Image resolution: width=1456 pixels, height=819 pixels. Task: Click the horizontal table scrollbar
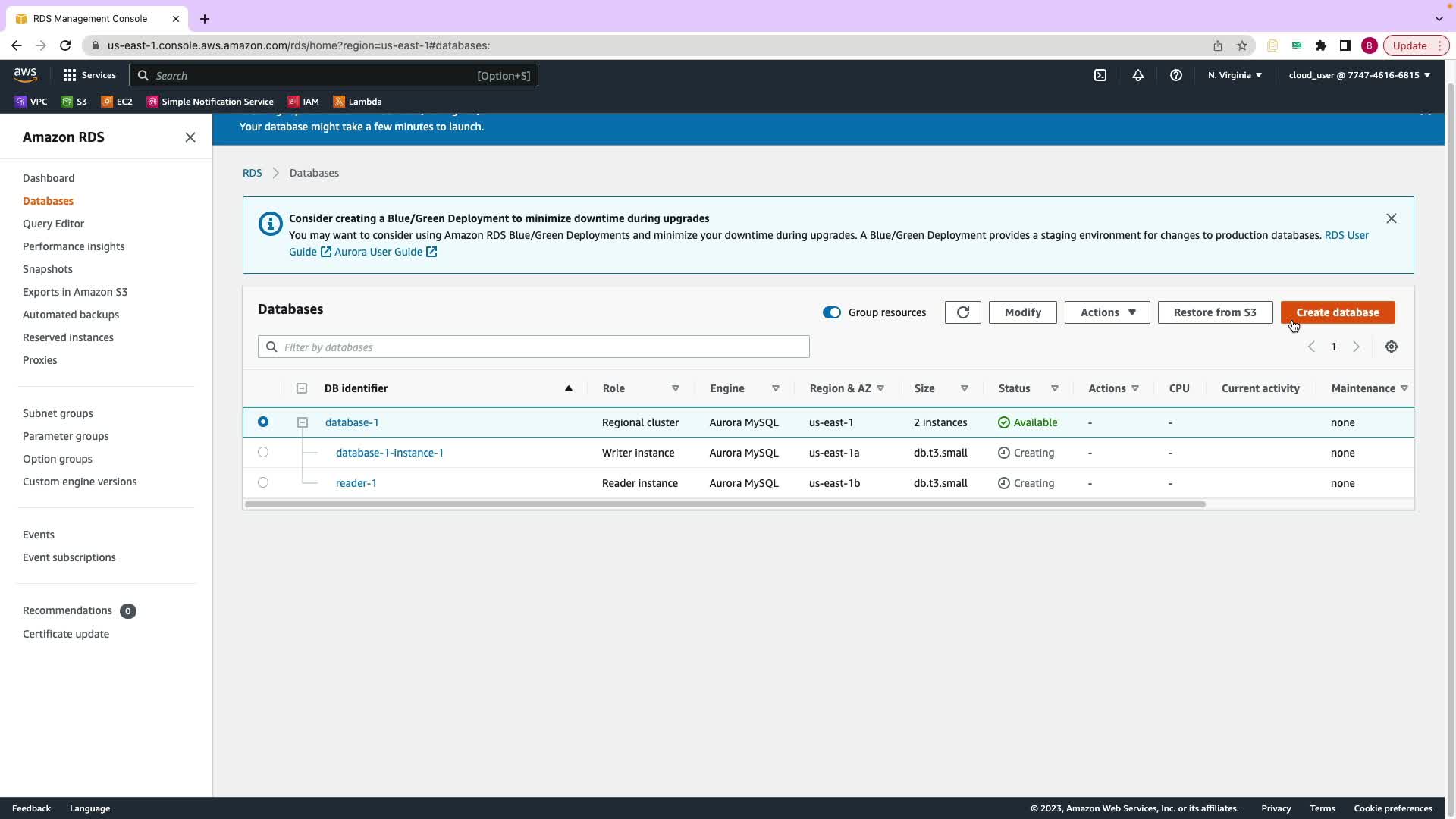(725, 504)
